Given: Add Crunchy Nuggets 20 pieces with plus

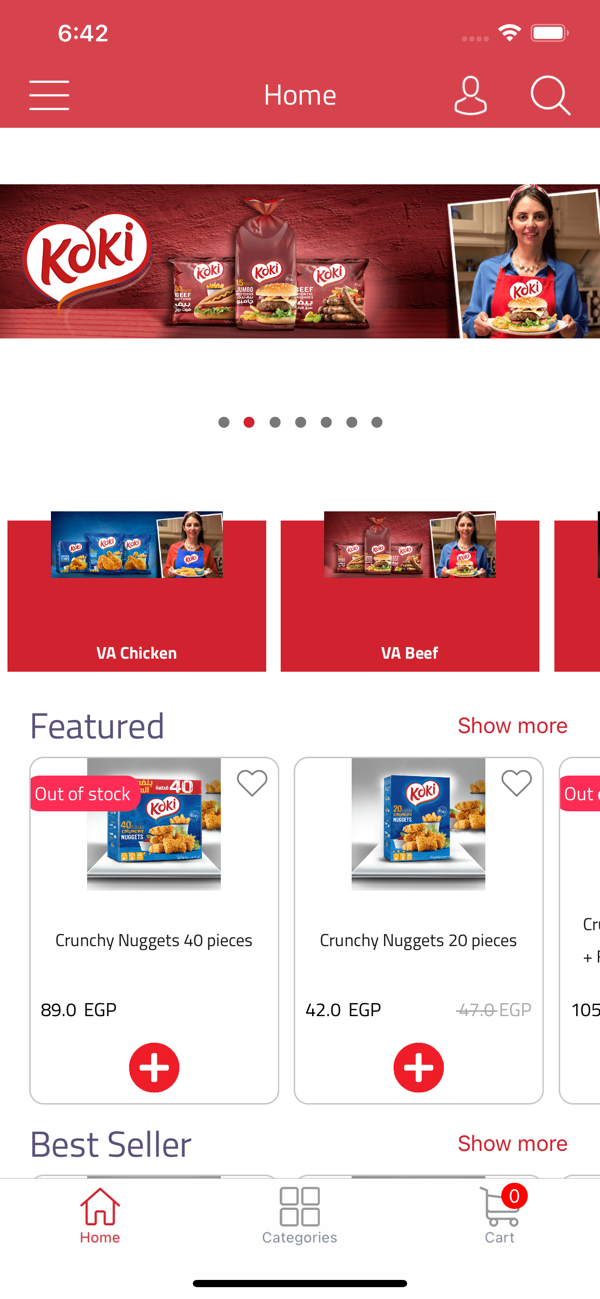Looking at the screenshot, I should [418, 1067].
